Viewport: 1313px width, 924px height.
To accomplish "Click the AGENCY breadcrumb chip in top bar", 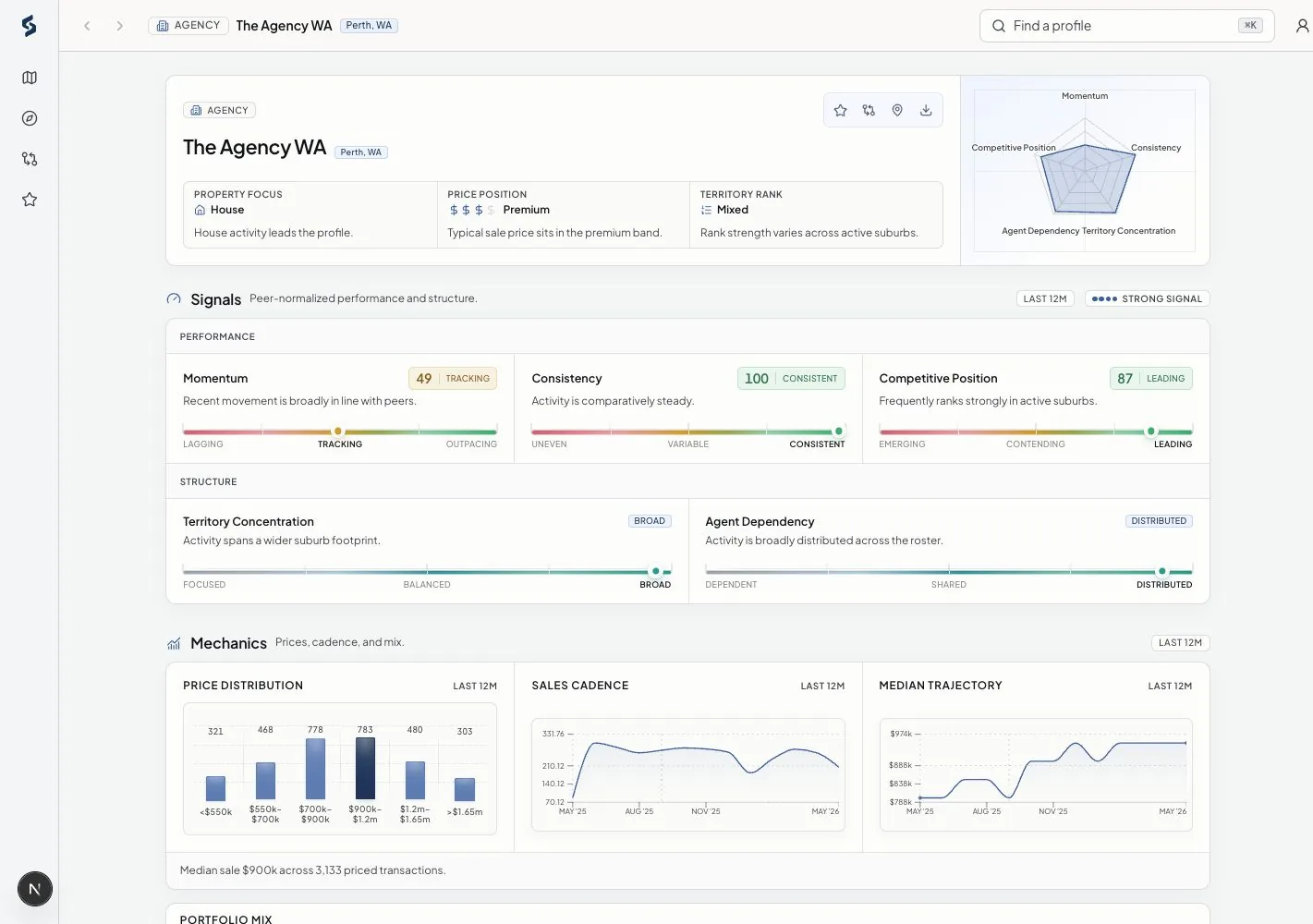I will point(188,25).
